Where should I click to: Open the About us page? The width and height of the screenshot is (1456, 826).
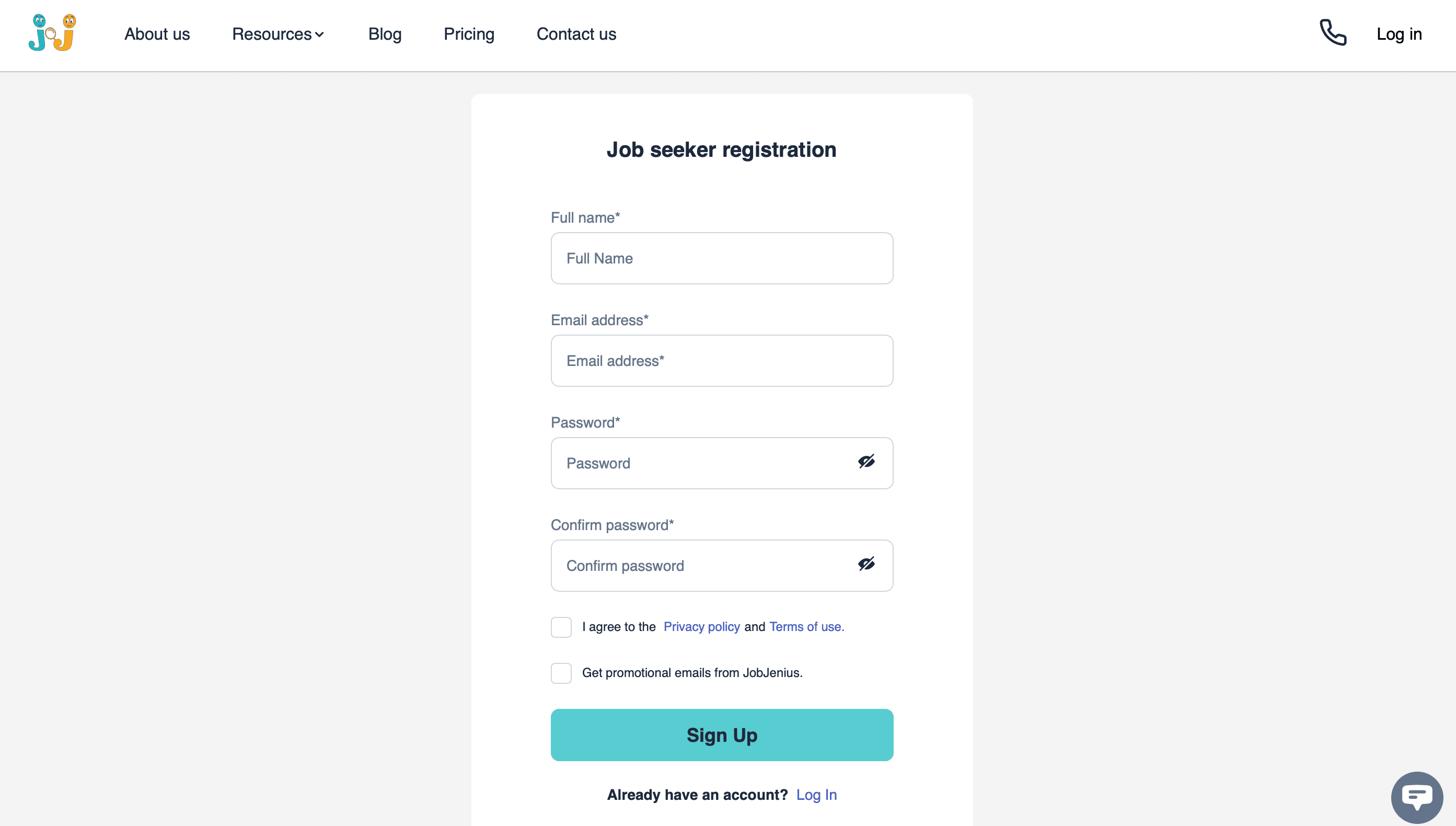click(157, 34)
